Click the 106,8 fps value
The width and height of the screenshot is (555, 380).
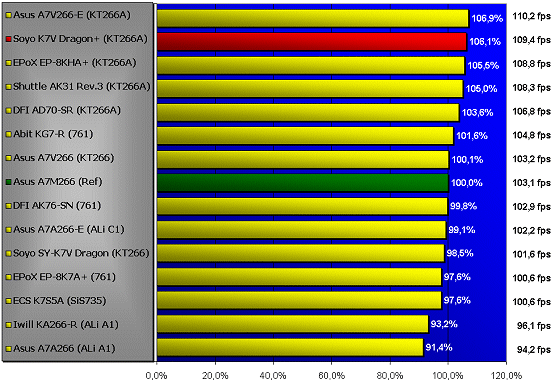coord(532,111)
